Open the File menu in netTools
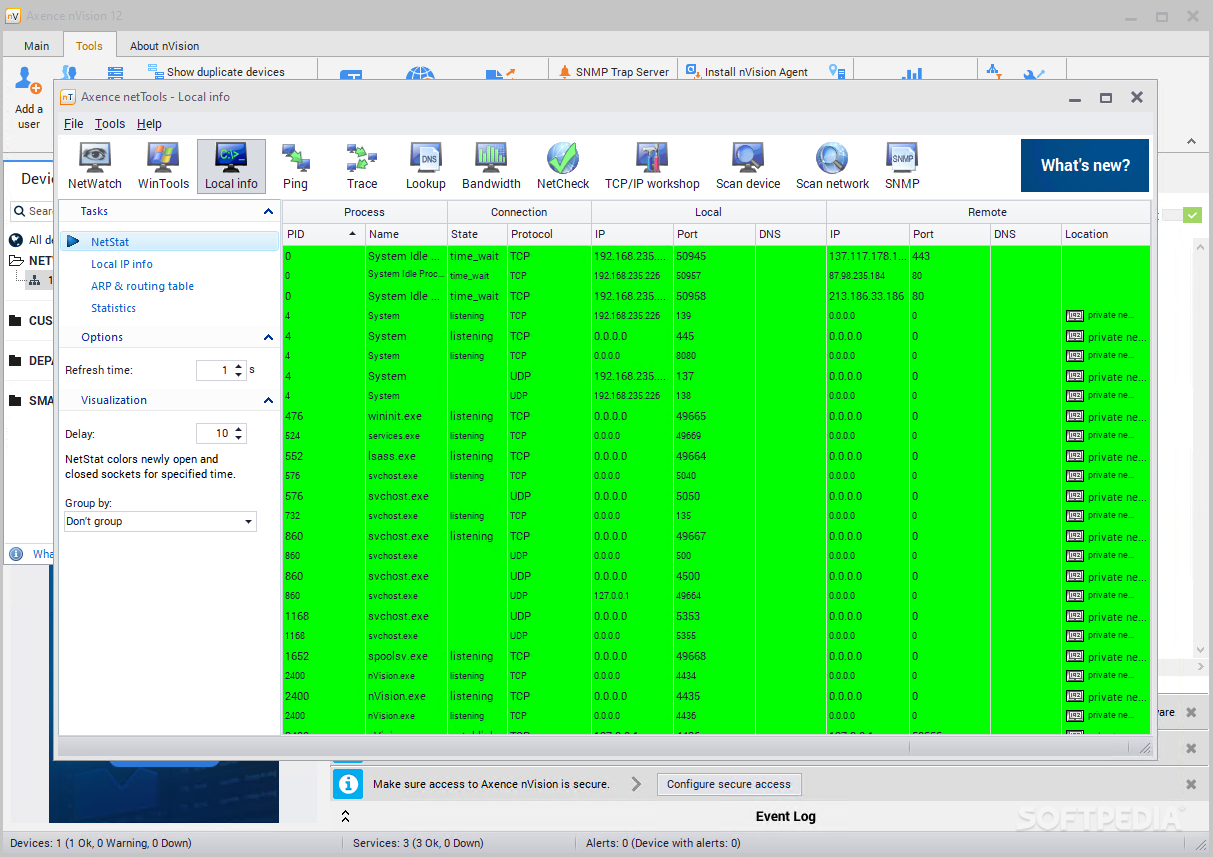This screenshot has width=1213, height=857. (74, 124)
